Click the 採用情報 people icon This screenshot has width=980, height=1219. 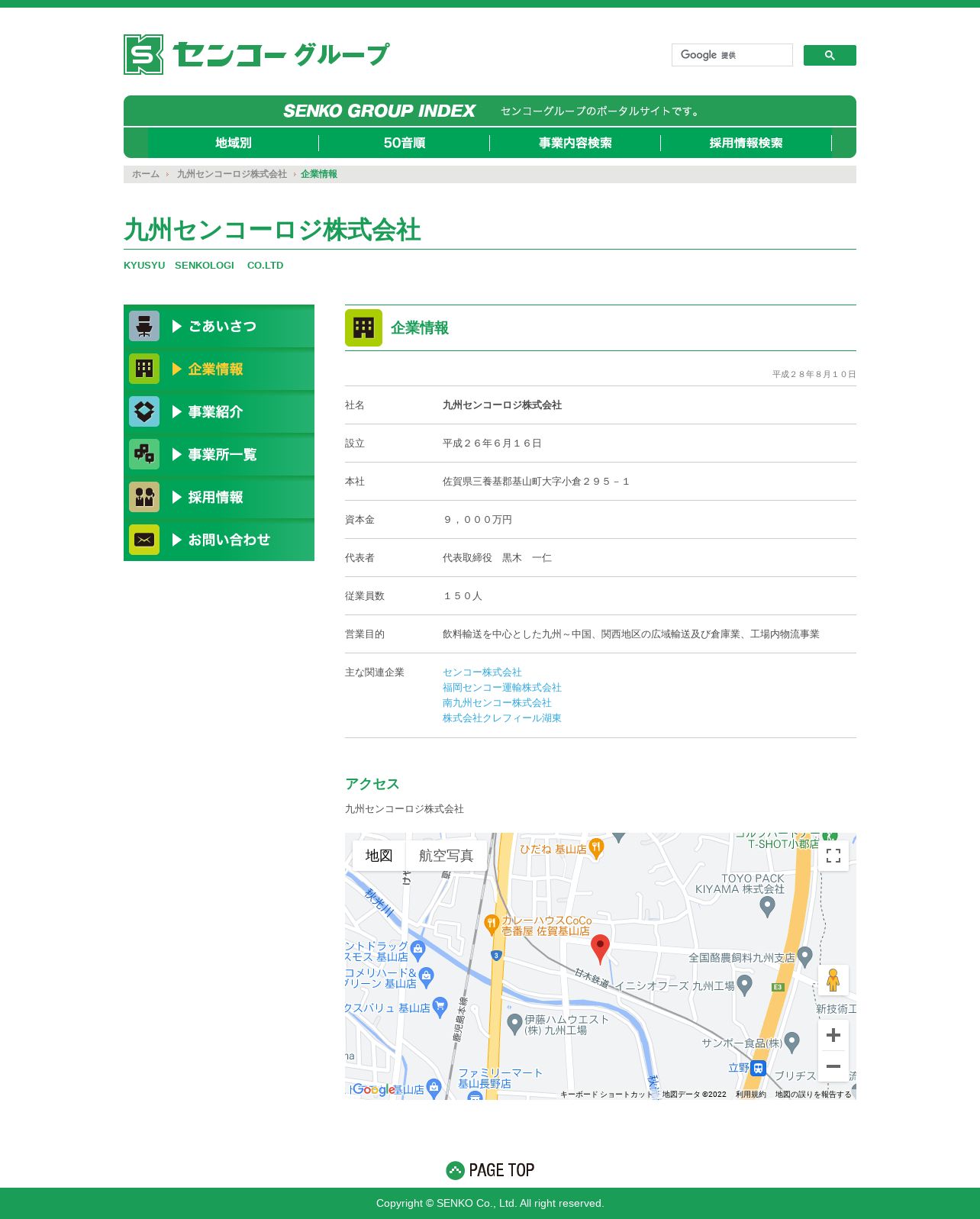144,497
